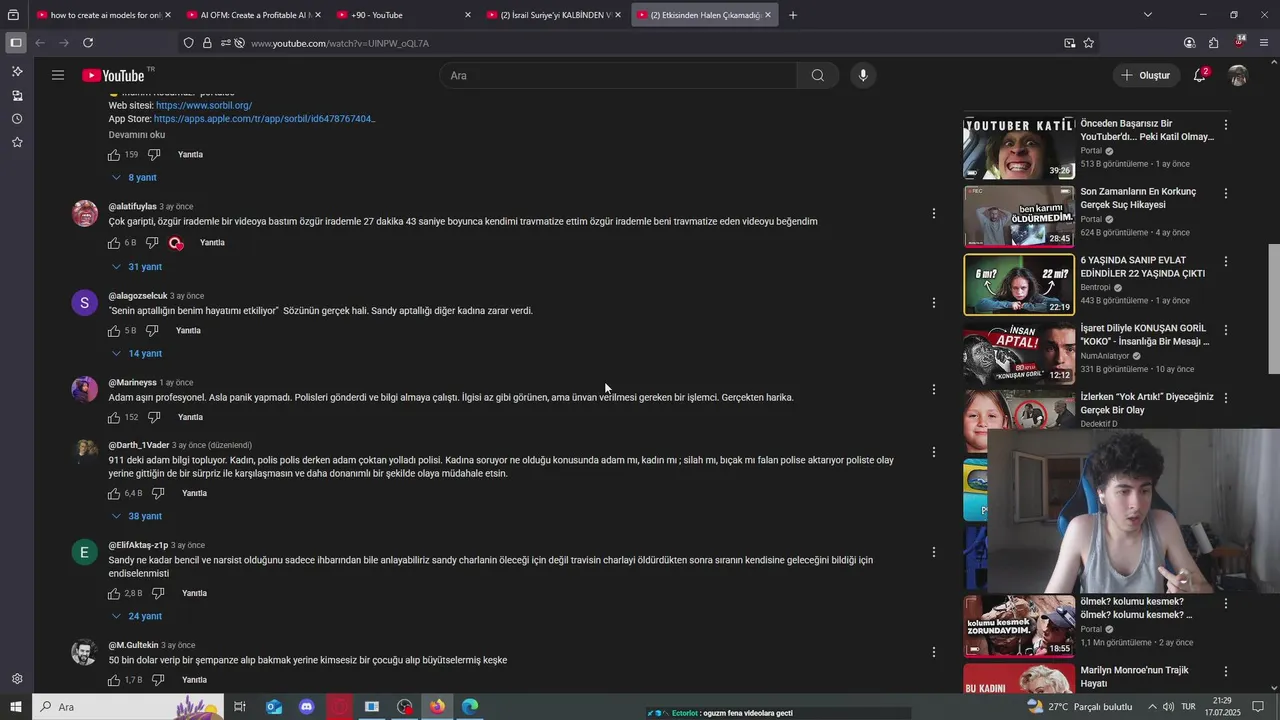Open options menu for @Marineyss comment

[x=933, y=389]
